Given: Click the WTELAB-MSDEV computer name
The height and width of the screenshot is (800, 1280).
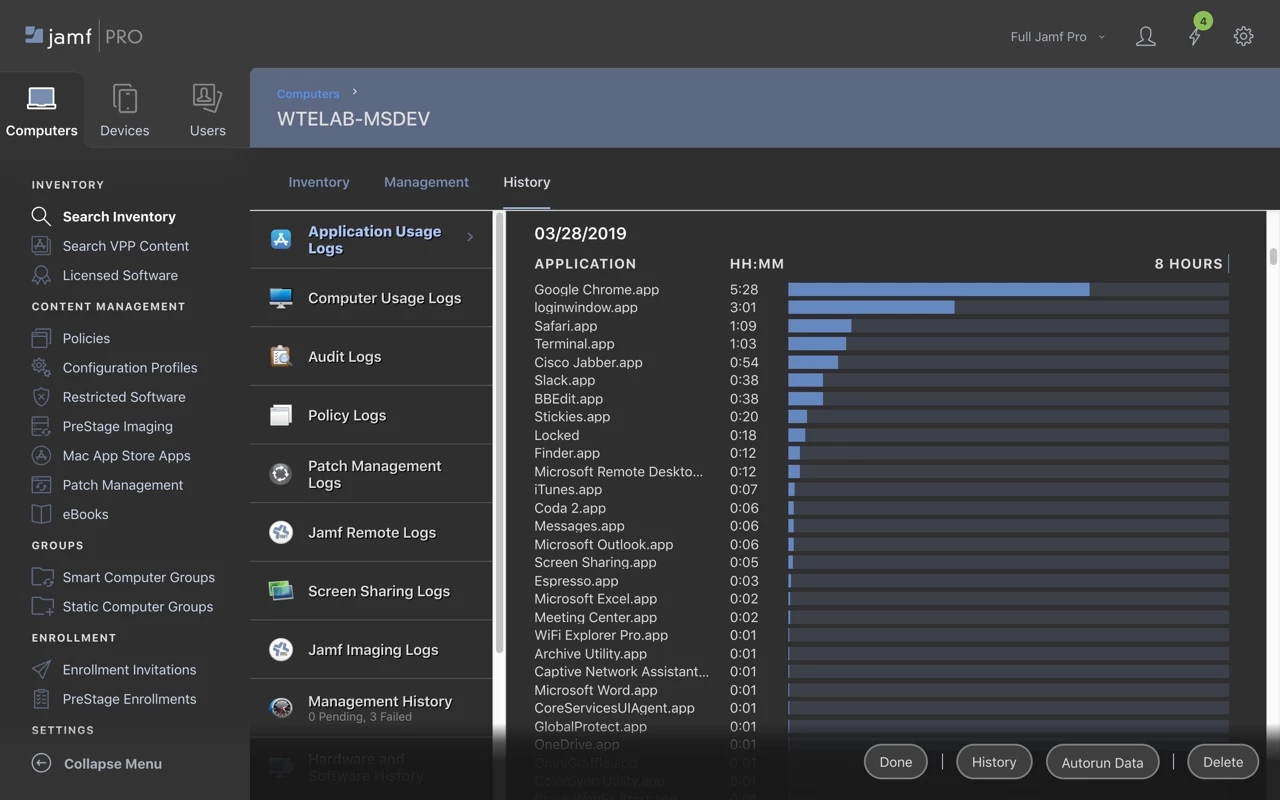Looking at the screenshot, I should pos(353,119).
